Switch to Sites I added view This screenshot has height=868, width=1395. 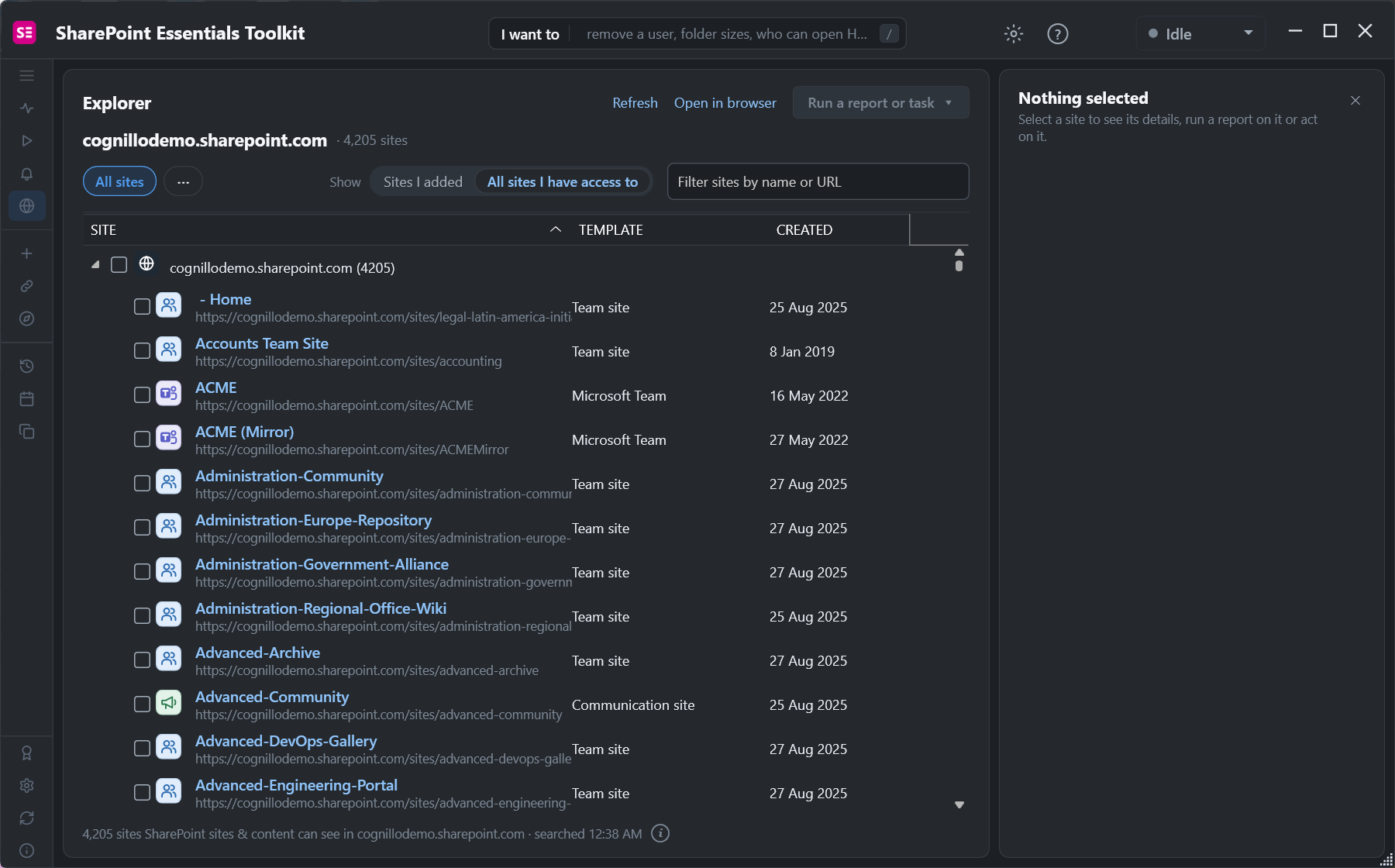[422, 181]
